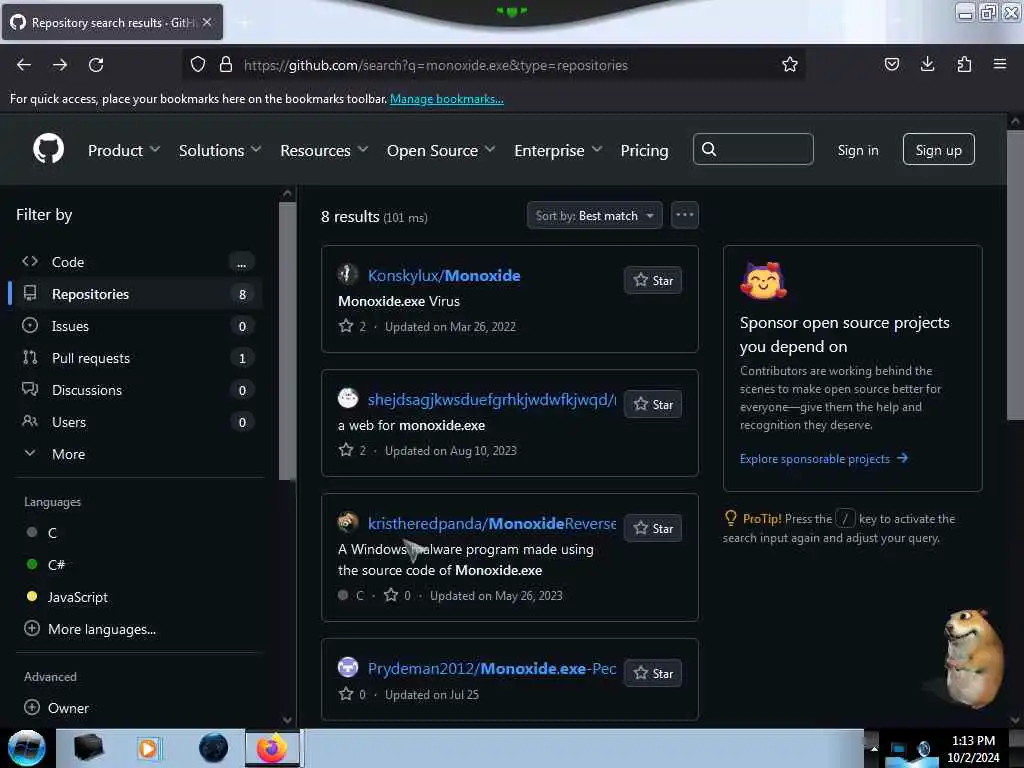This screenshot has height=768, width=1024.
Task: Open the Pocket save icon
Action: tap(891, 64)
